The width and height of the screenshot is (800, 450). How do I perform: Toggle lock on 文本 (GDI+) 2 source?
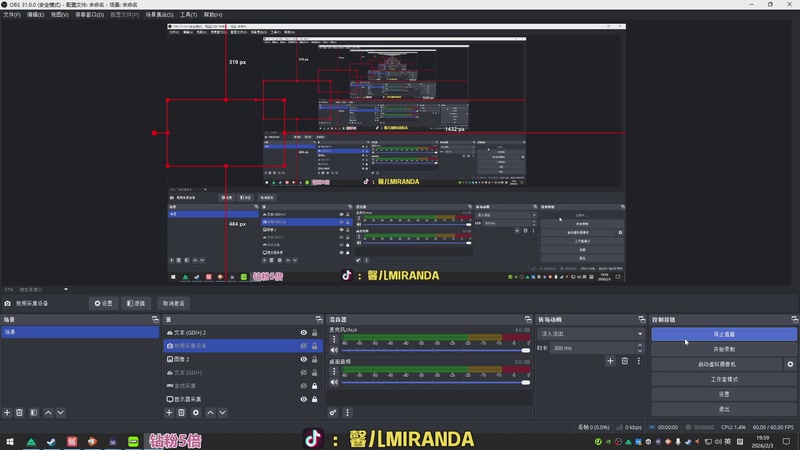point(315,333)
